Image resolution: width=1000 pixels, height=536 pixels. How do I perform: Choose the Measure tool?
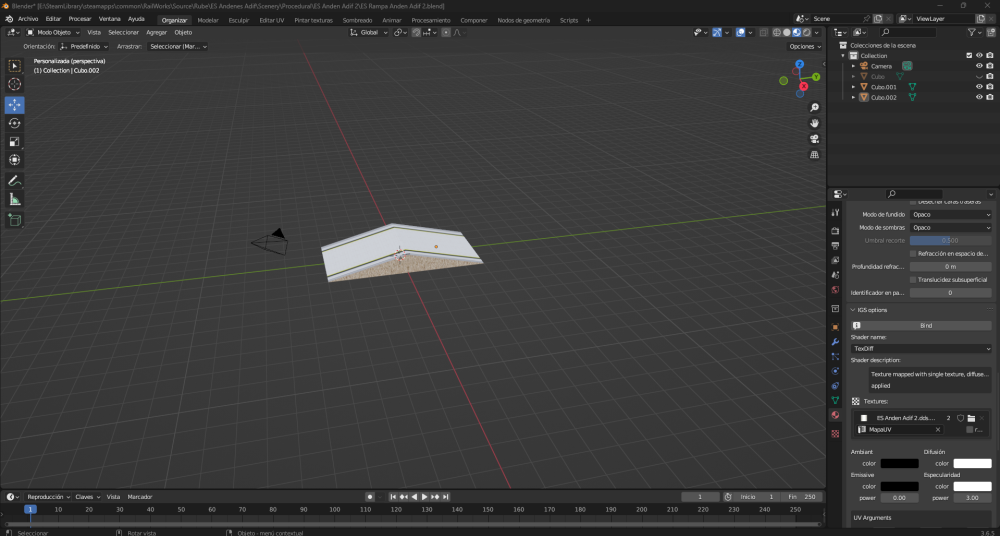coord(15,199)
